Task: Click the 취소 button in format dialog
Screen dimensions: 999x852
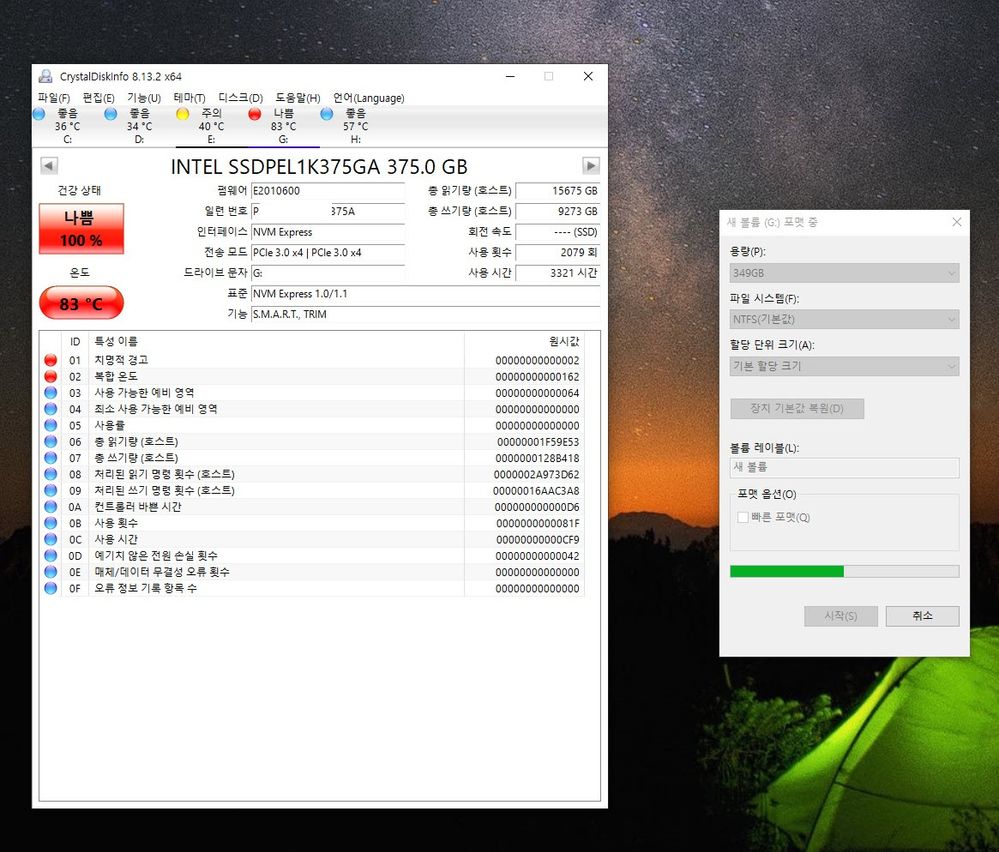Action: pyautogui.click(x=922, y=616)
